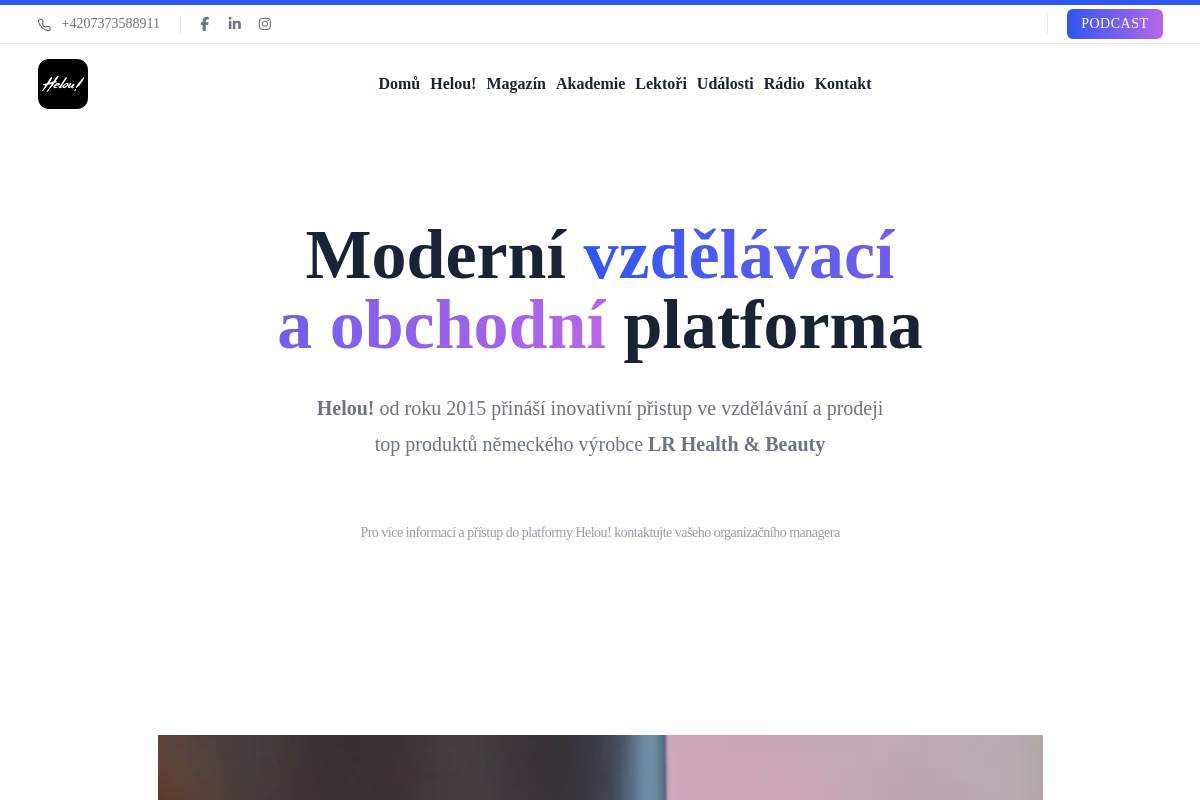Select Magazín from the menu
Image resolution: width=1200 pixels, height=800 pixels.
click(x=516, y=84)
